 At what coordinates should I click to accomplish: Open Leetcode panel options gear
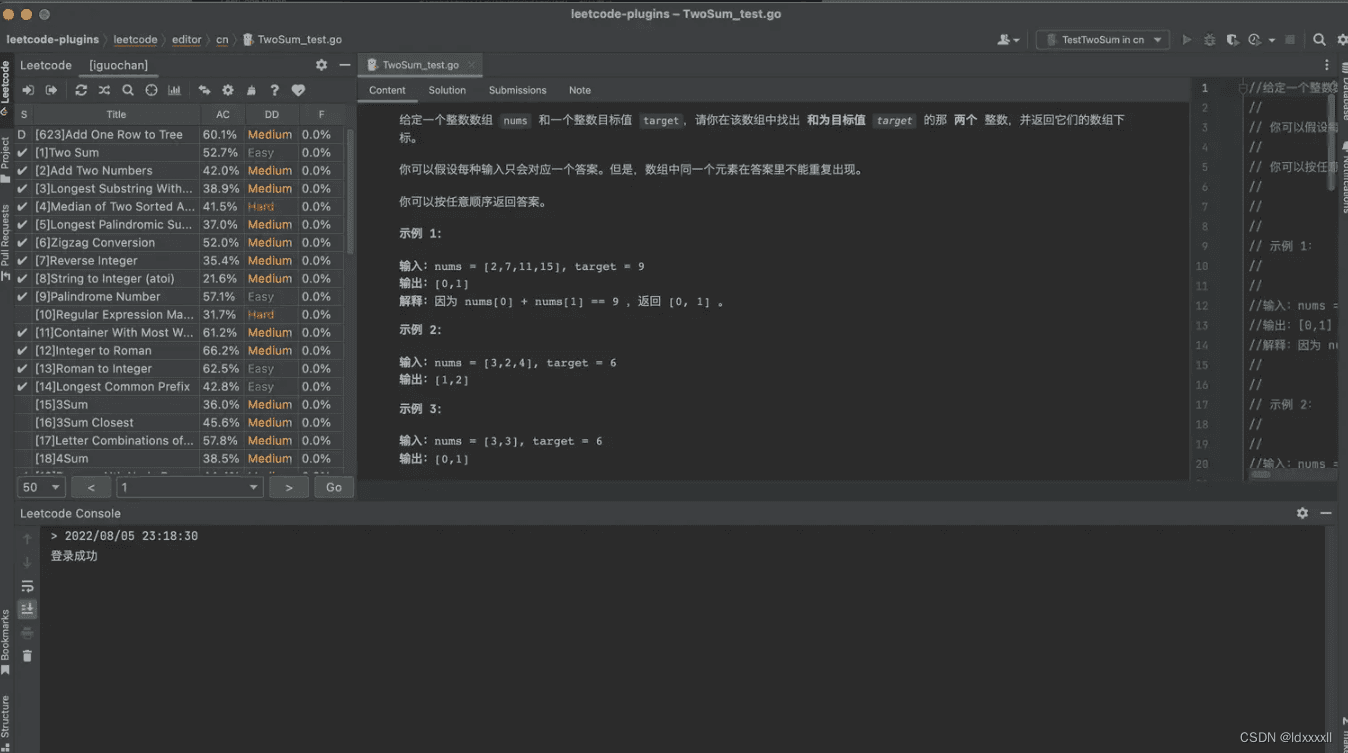tap(321, 65)
